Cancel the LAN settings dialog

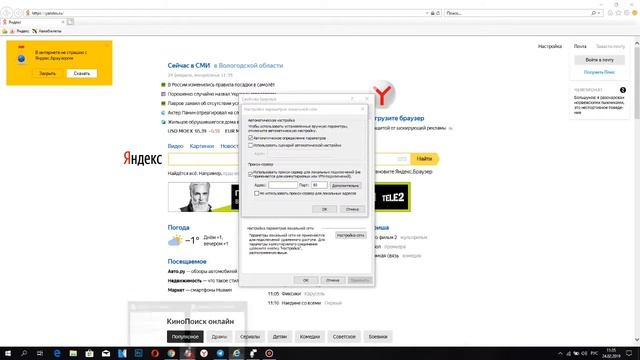pyautogui.click(x=352, y=209)
